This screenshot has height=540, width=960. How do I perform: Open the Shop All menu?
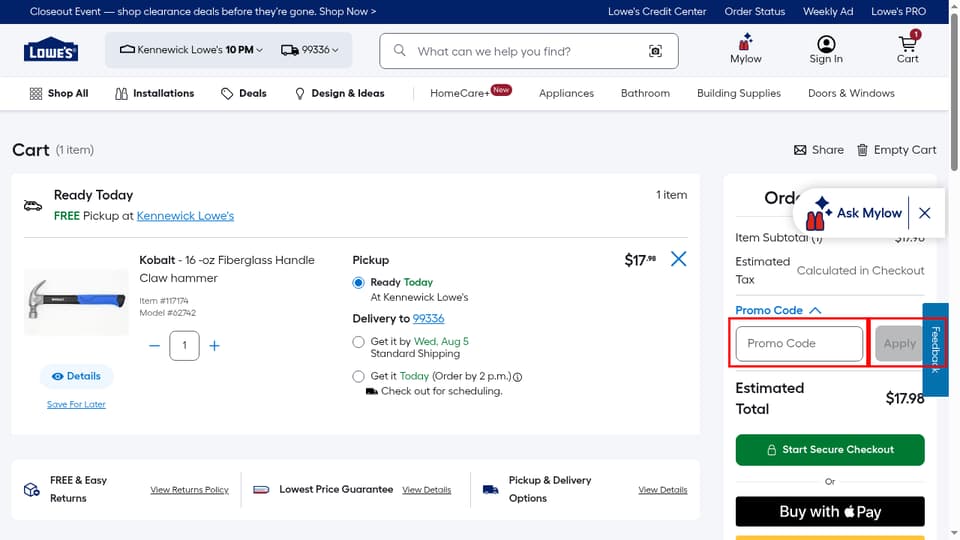(59, 94)
